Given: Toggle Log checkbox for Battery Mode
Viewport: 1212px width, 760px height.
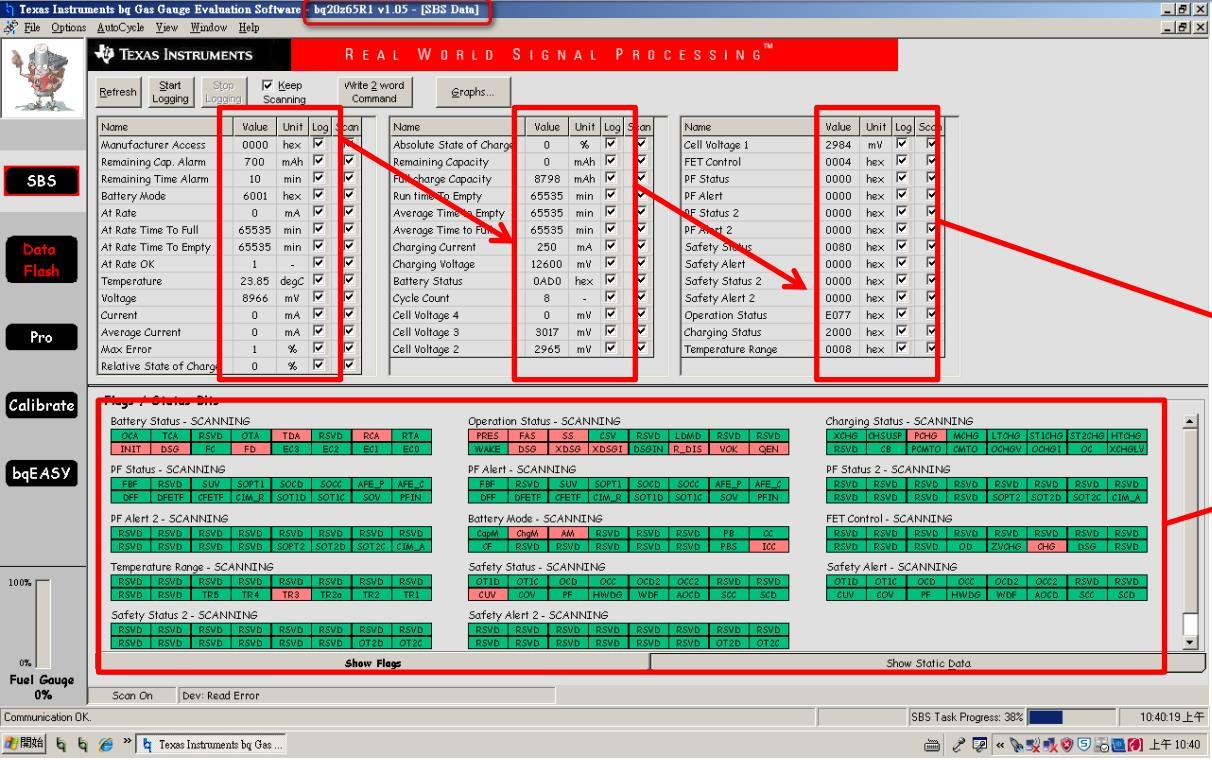Looking at the screenshot, I should point(319,195).
